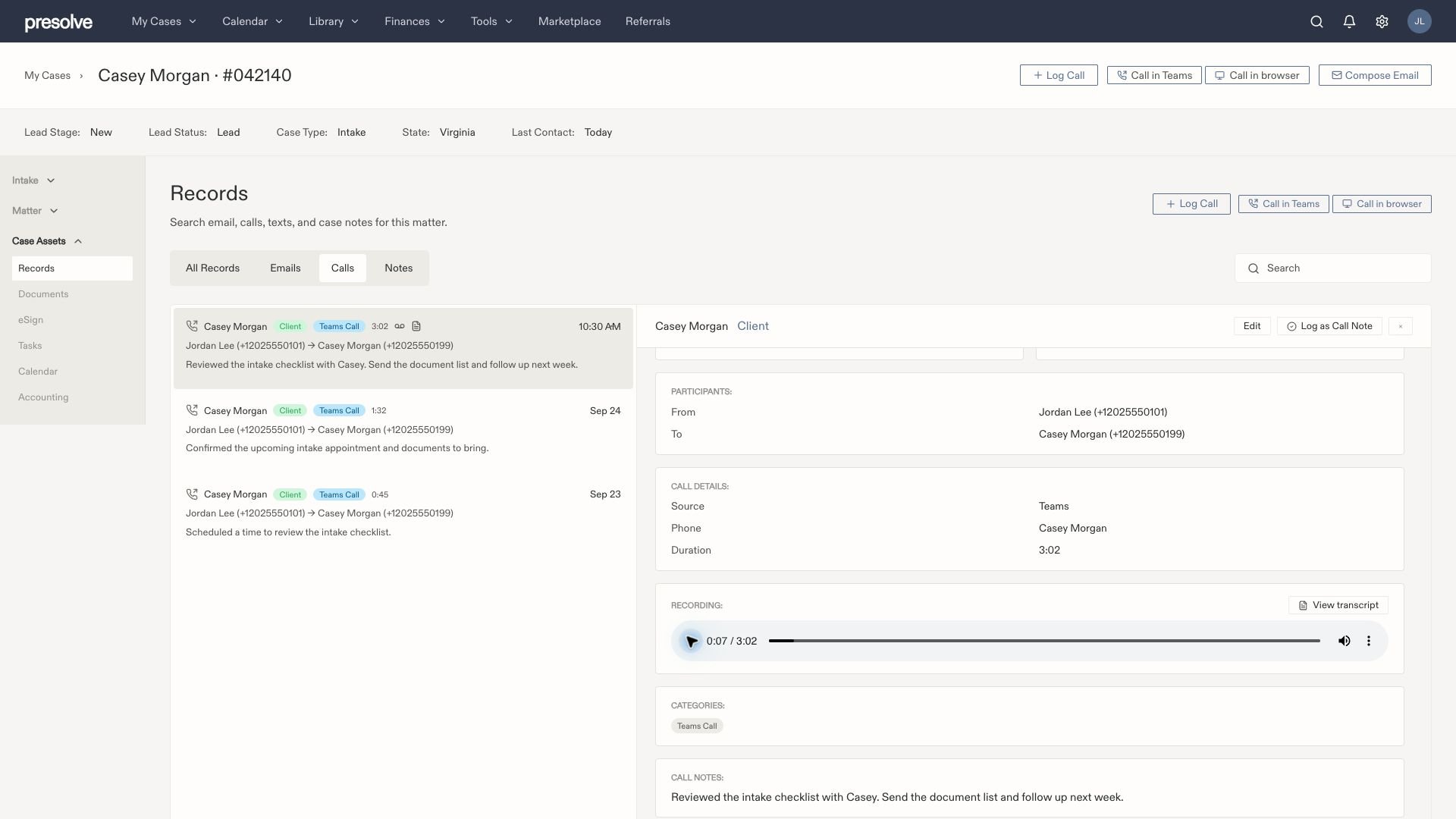
Task: Open Documents in the sidebar
Action: click(43, 294)
